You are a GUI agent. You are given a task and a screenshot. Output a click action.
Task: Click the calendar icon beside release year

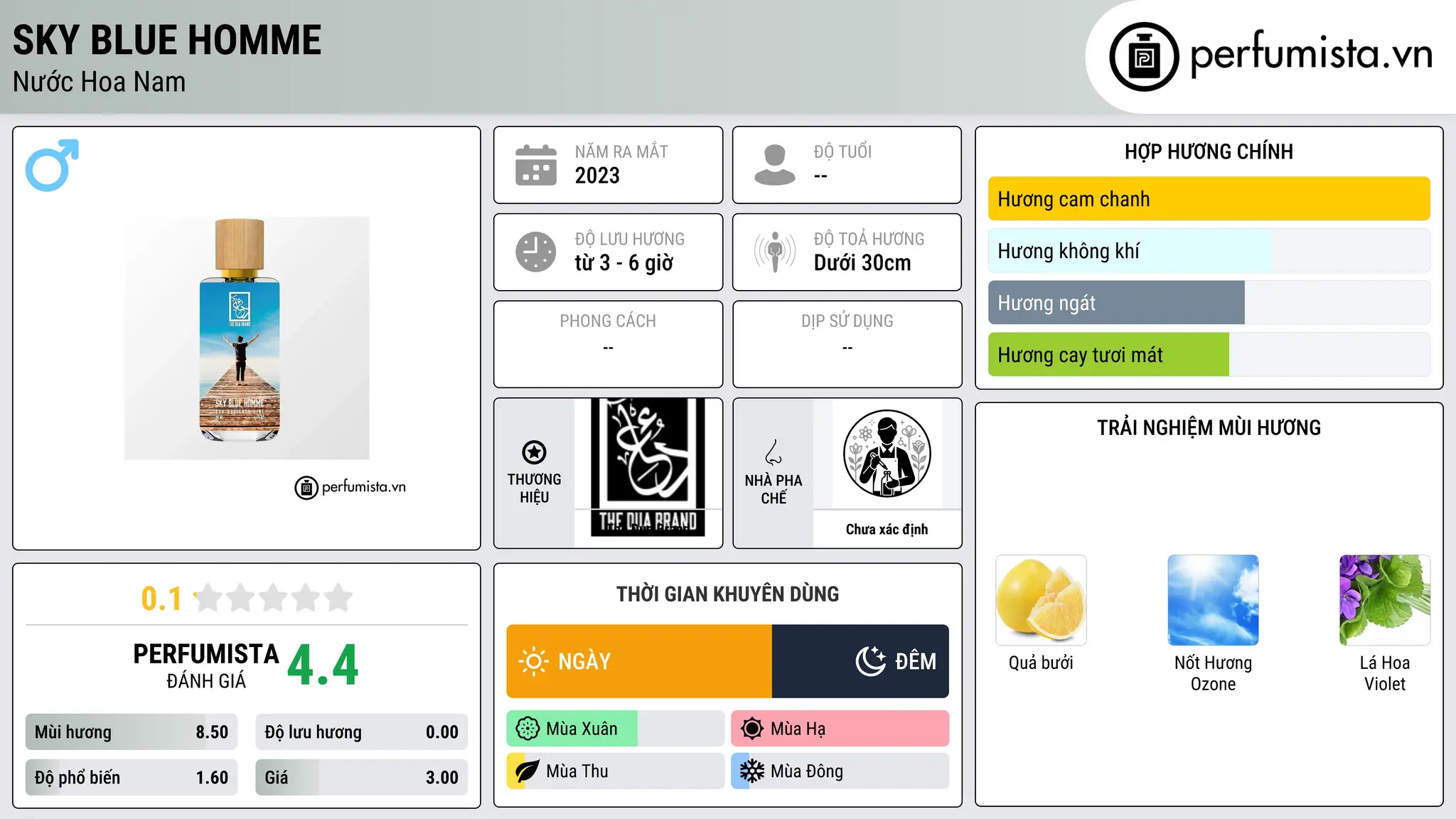[x=536, y=165]
